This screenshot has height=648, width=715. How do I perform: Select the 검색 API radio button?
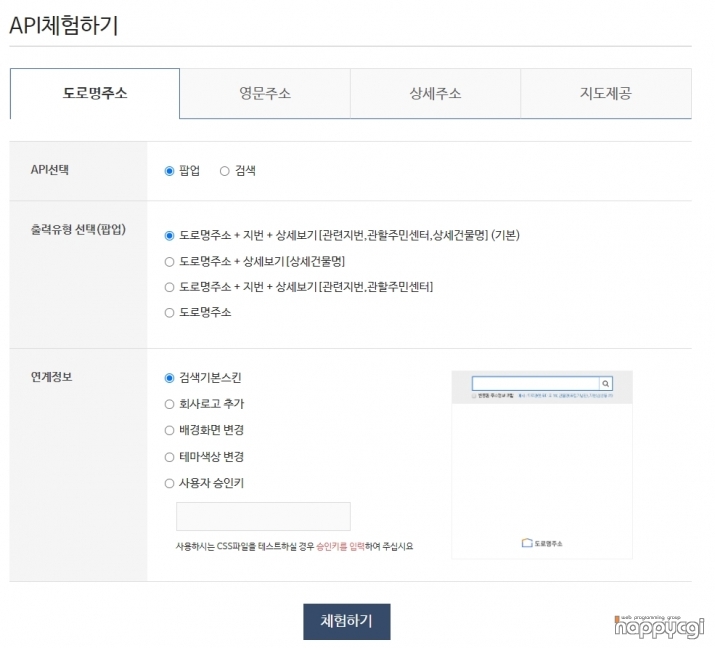pos(224,171)
